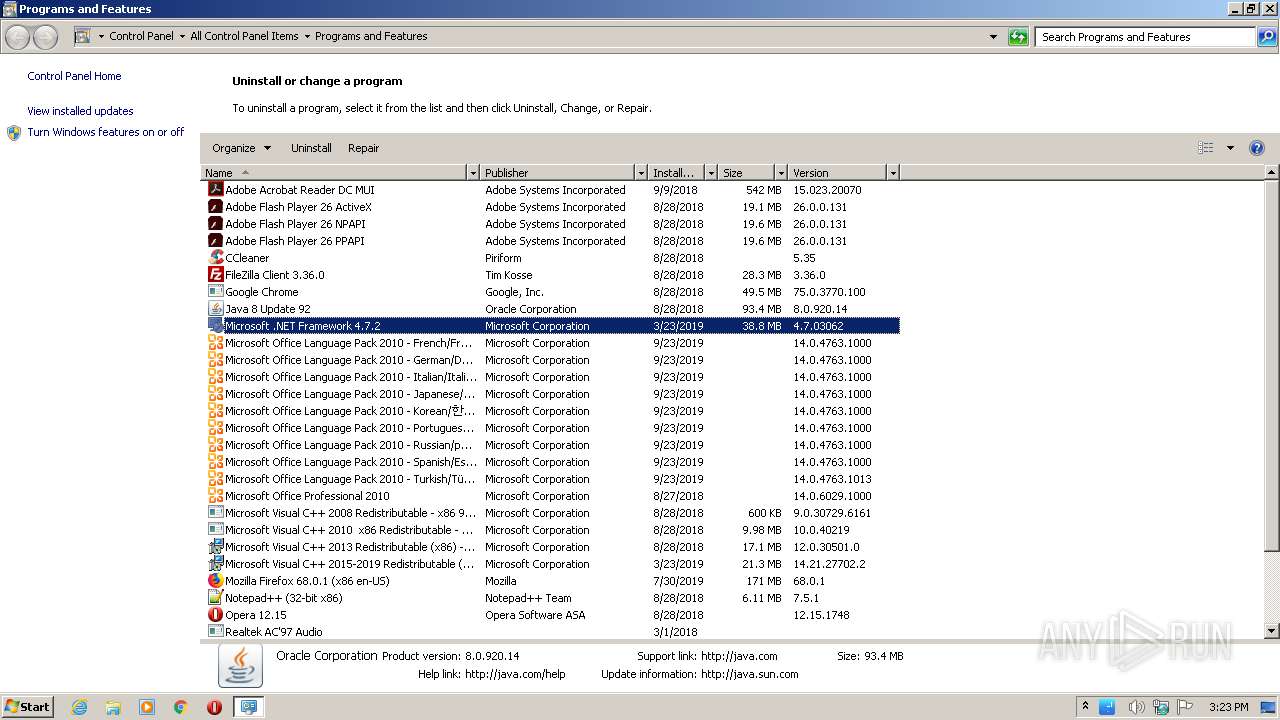This screenshot has width=1280, height=720.
Task: Sort by the Version column header
Action: coord(837,173)
